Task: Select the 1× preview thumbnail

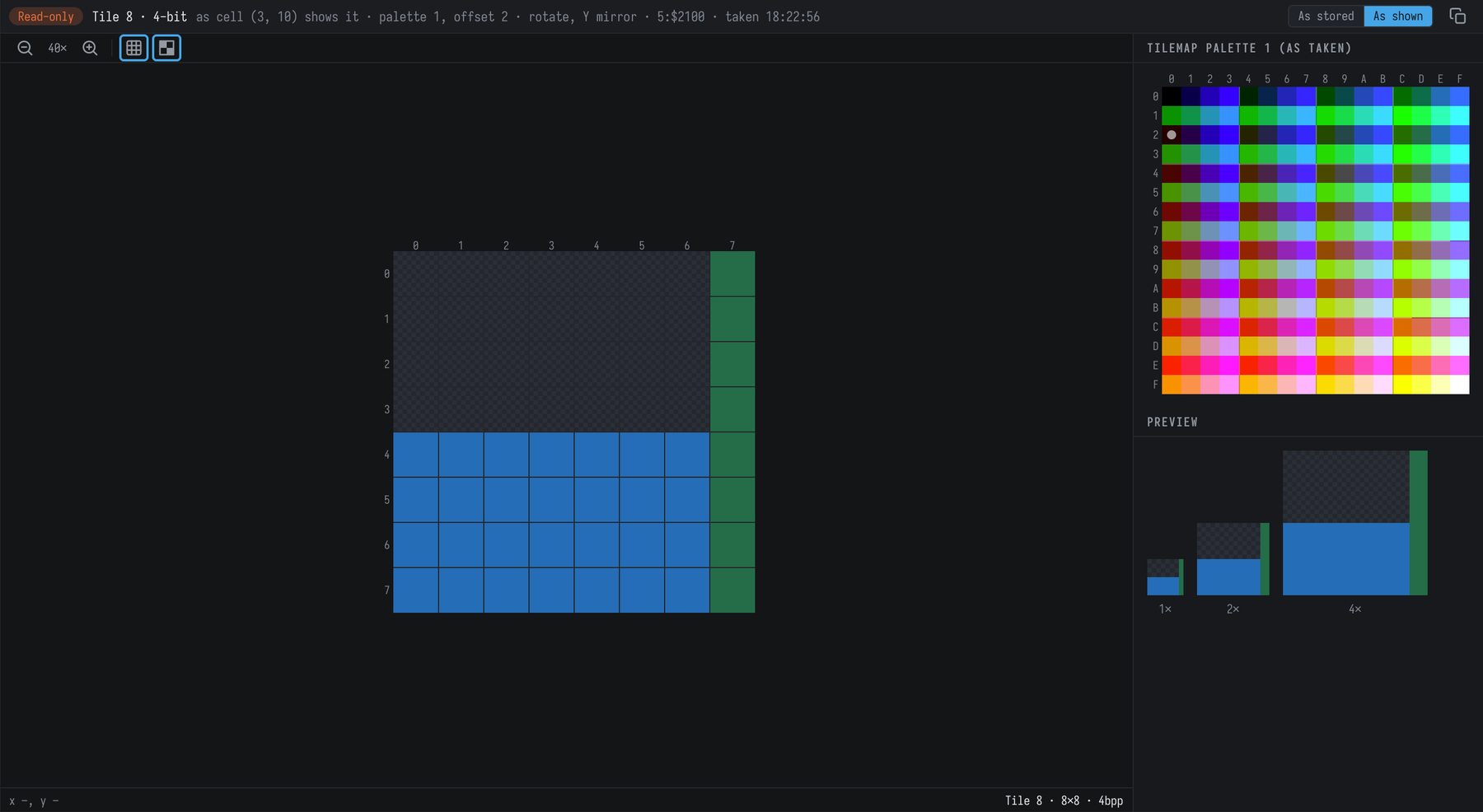Action: (1165, 577)
